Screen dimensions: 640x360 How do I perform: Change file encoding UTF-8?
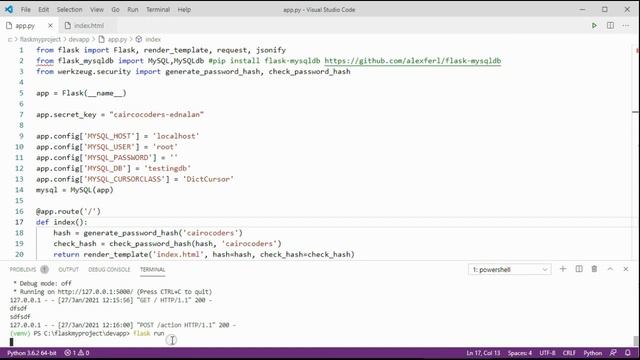coord(547,353)
